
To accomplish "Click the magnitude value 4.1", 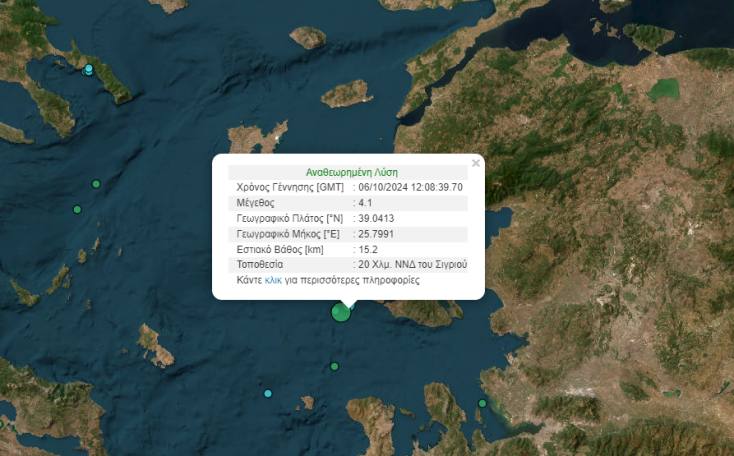I will [x=367, y=203].
